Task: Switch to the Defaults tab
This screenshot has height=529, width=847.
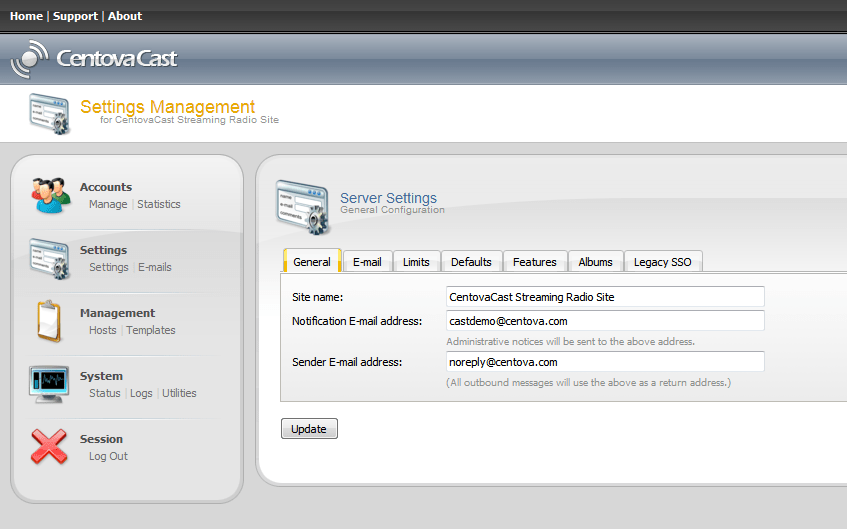Action: pyautogui.click(x=471, y=262)
